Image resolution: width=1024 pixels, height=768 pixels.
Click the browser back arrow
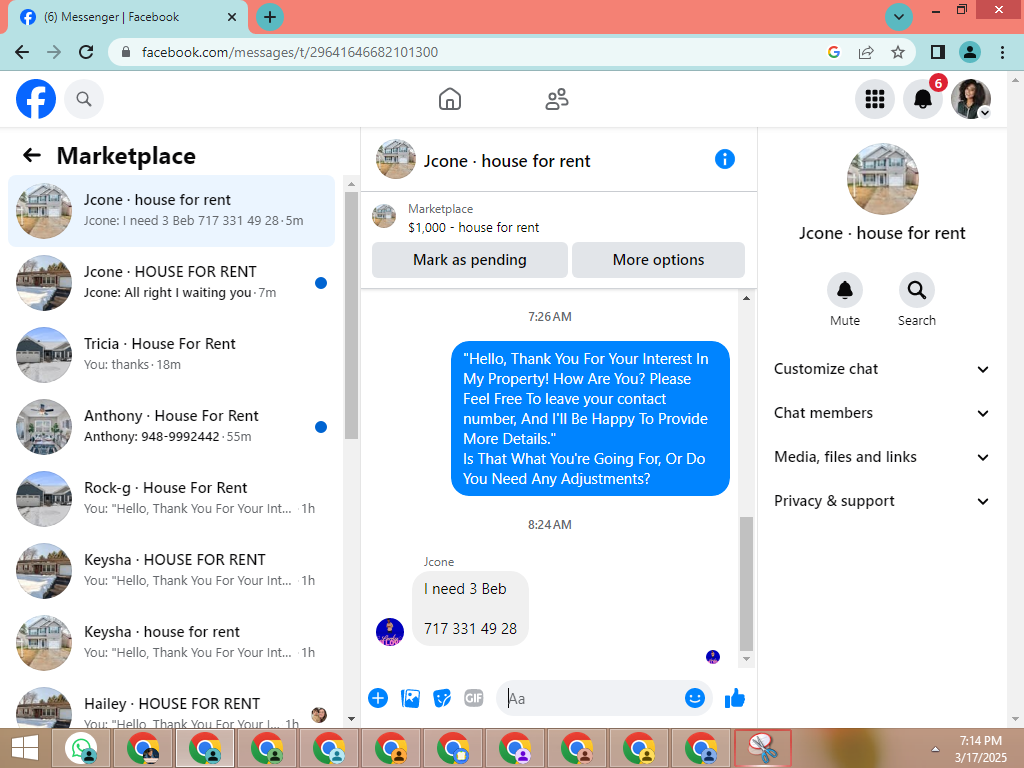(22, 52)
